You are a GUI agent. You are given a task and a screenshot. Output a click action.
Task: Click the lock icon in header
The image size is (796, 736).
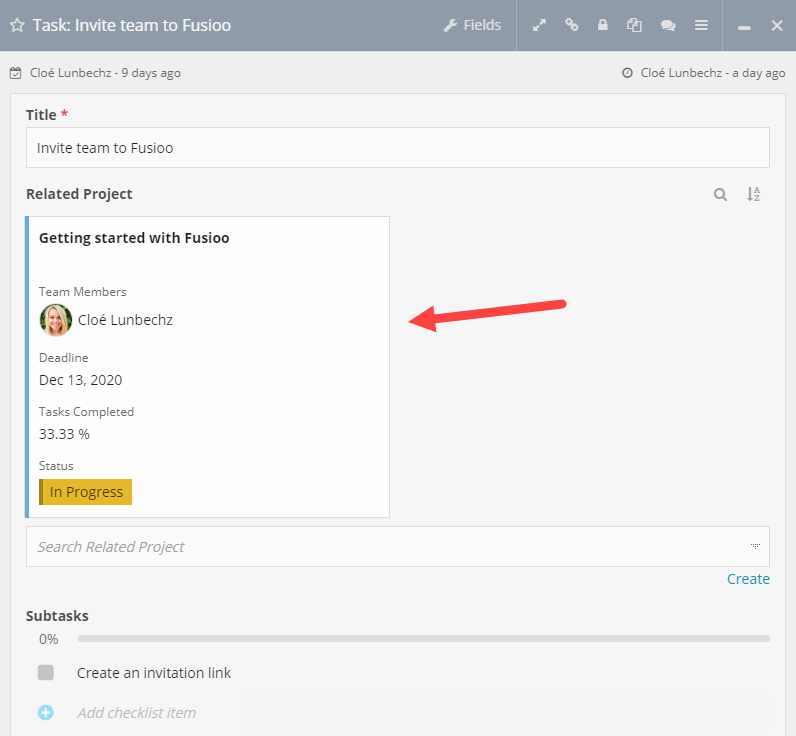click(x=603, y=26)
